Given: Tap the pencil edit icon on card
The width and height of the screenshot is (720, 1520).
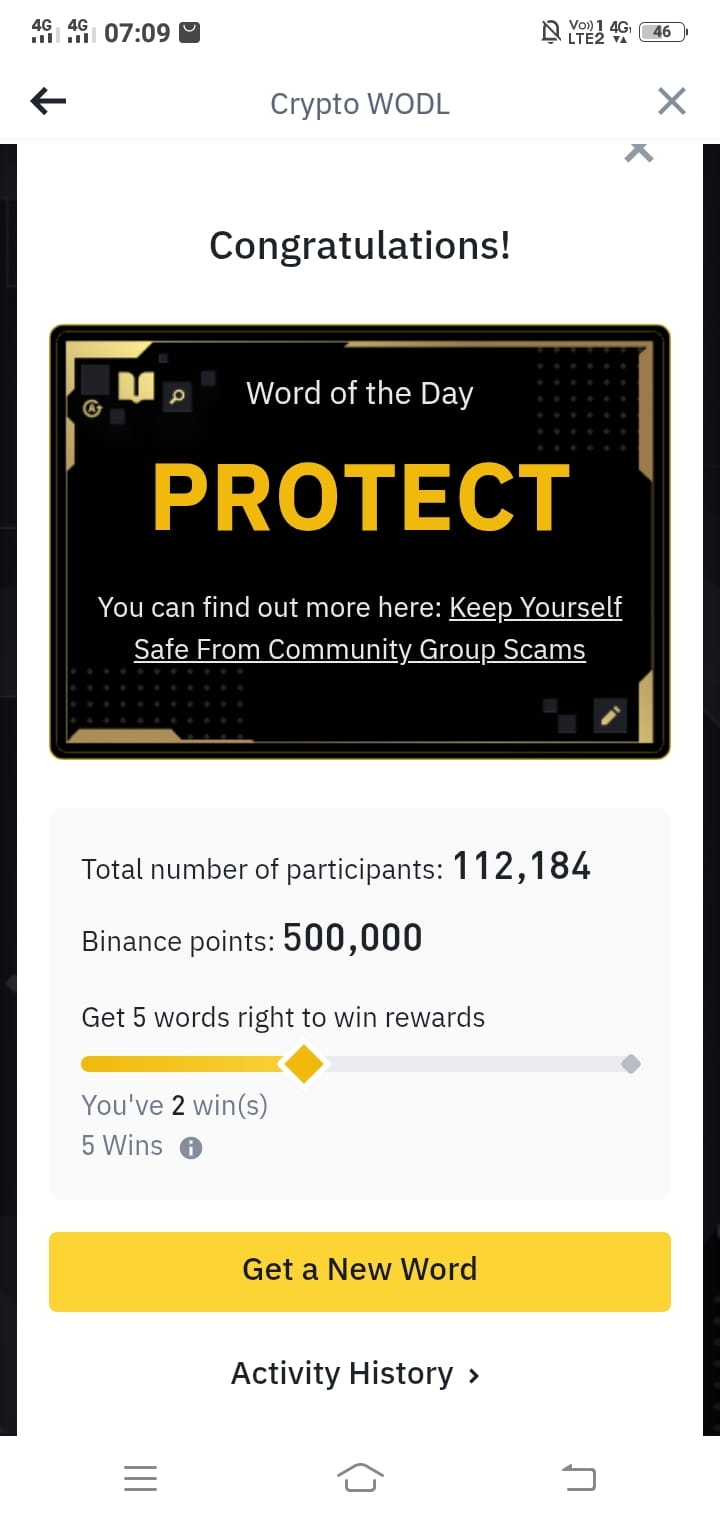Looking at the screenshot, I should 610,715.
